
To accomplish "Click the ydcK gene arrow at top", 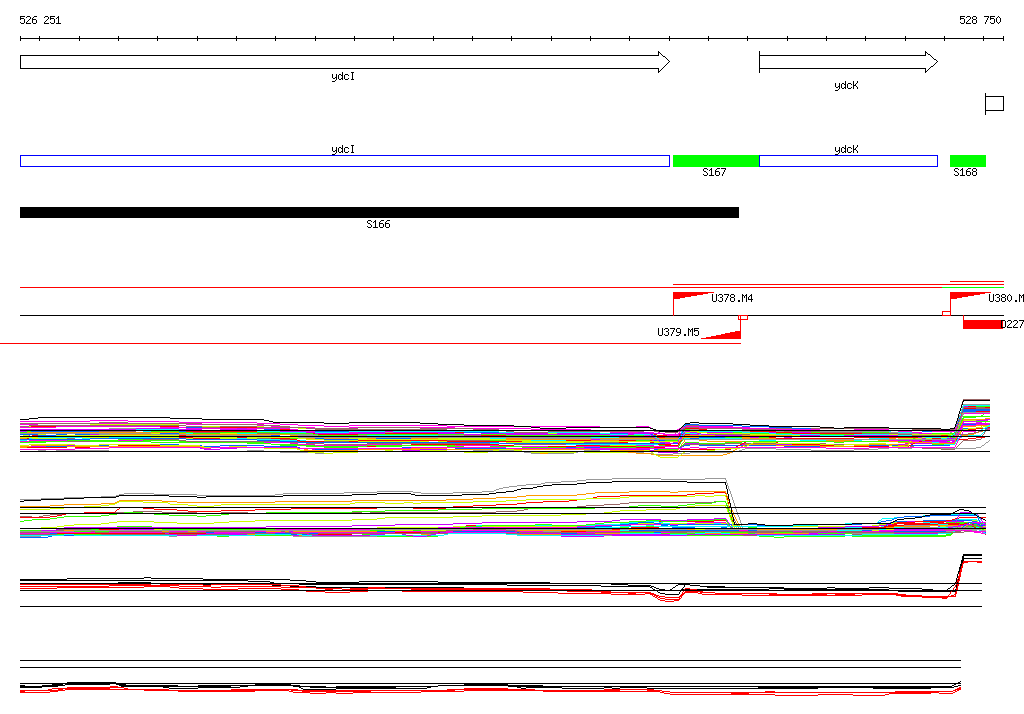I will click(848, 62).
